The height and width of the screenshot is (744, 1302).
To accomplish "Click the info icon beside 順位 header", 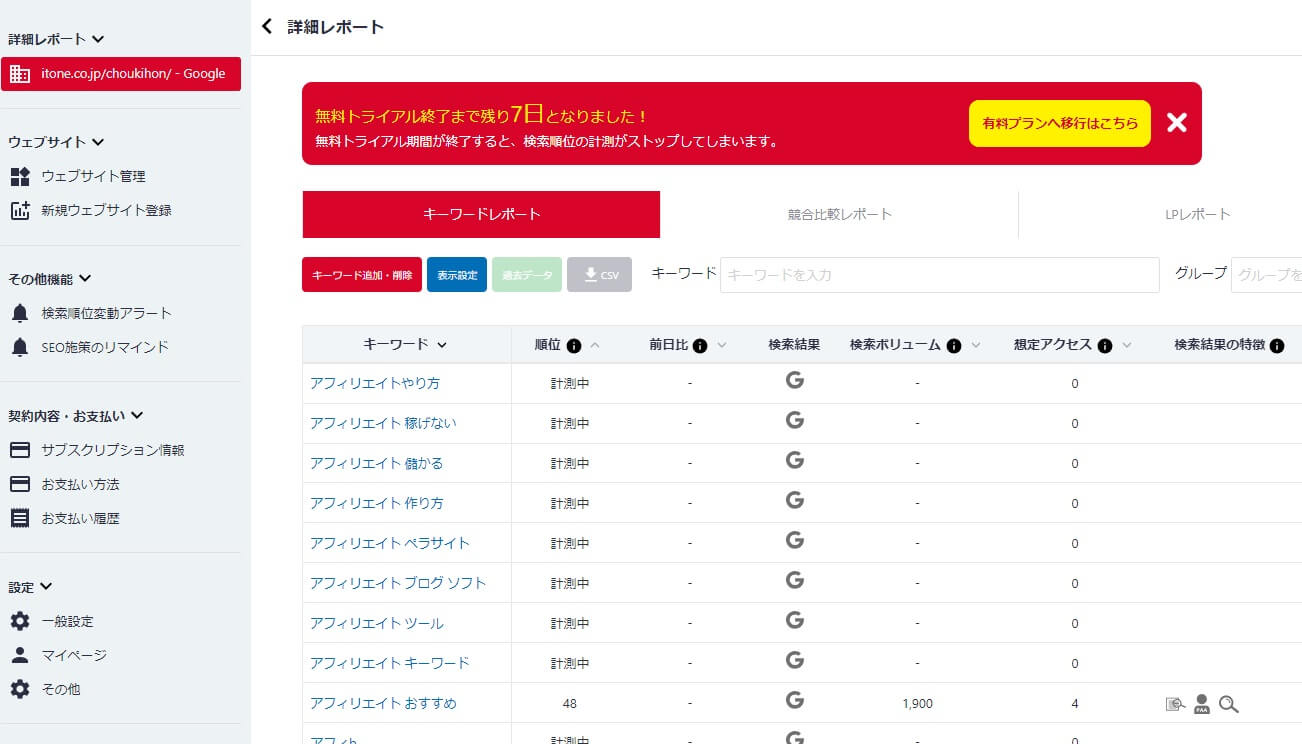I will tap(574, 345).
